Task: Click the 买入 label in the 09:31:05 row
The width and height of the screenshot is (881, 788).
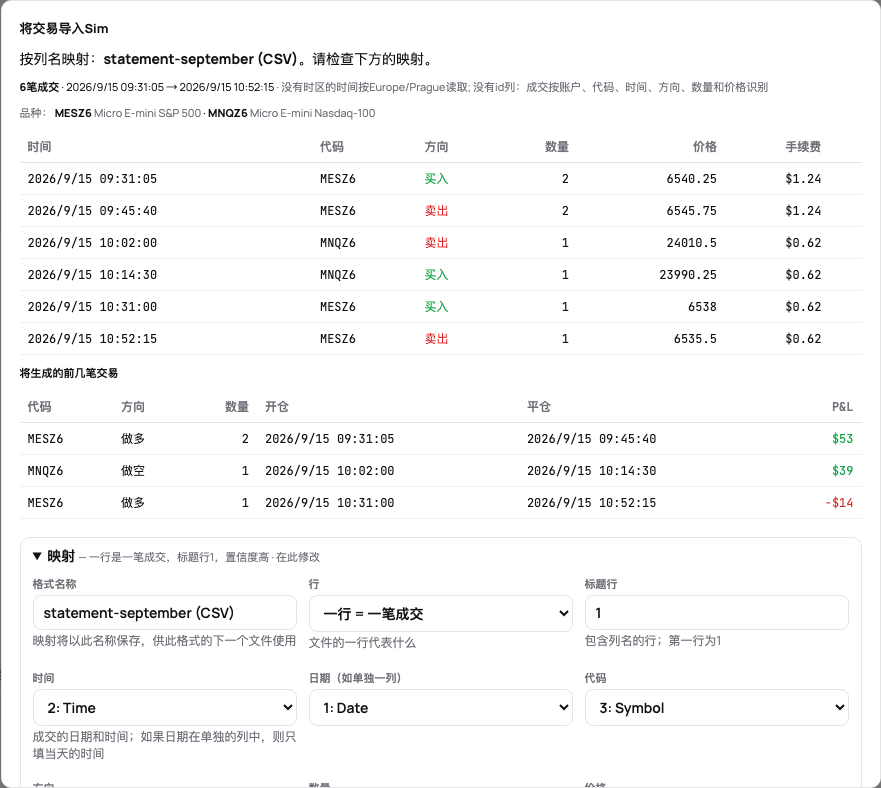Action: pyautogui.click(x=436, y=179)
